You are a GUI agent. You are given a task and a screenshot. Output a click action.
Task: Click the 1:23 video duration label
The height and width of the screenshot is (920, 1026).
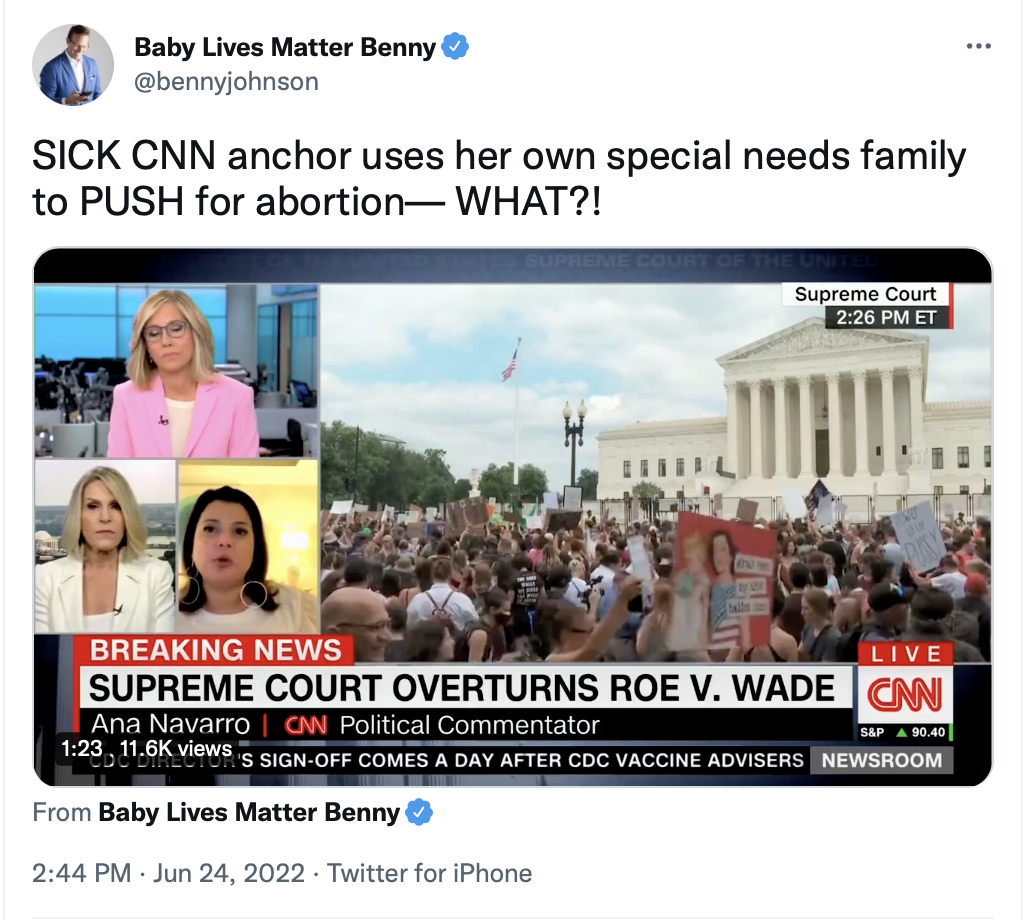pos(82,748)
